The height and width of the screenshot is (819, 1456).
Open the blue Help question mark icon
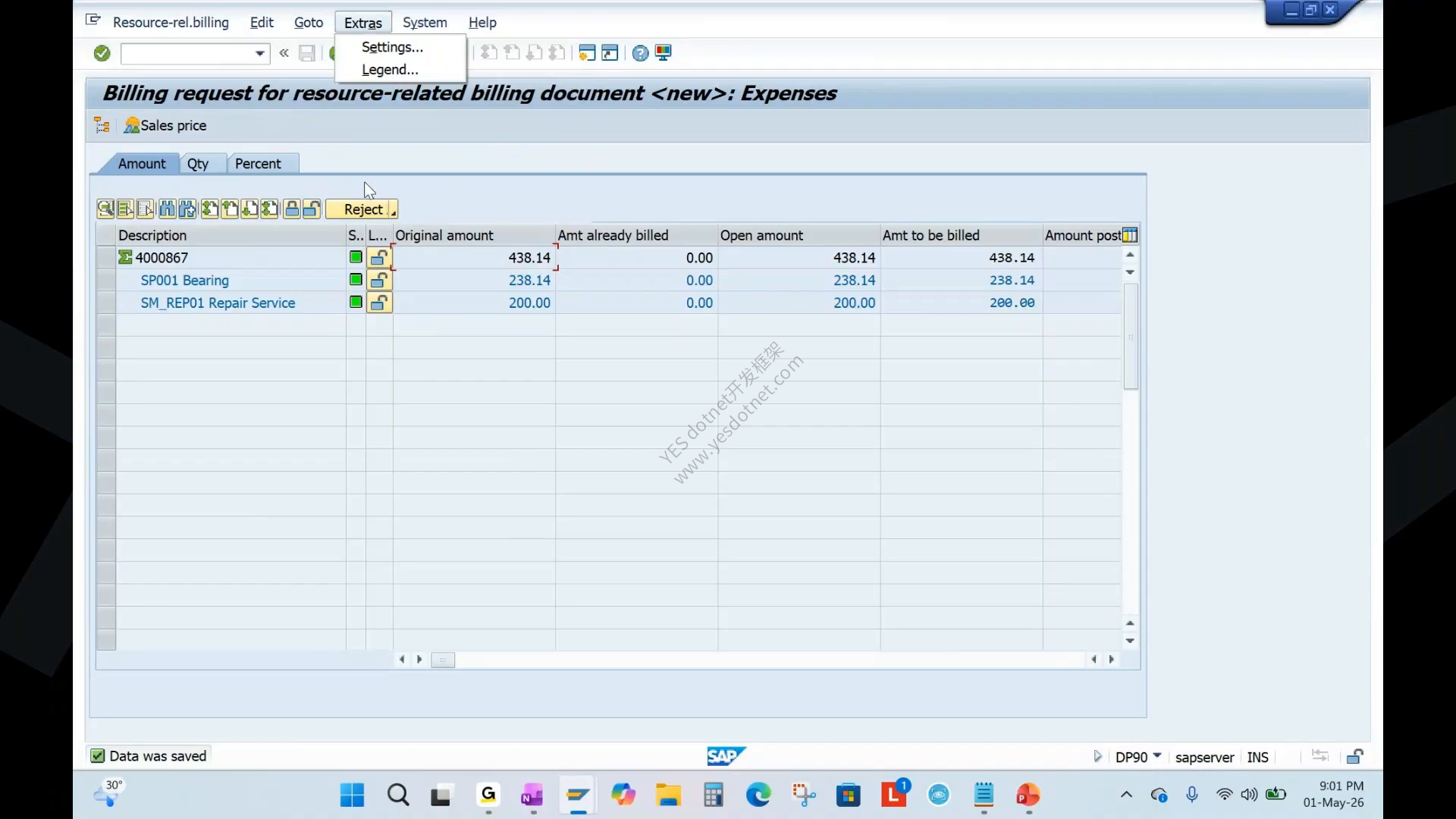pyautogui.click(x=640, y=53)
